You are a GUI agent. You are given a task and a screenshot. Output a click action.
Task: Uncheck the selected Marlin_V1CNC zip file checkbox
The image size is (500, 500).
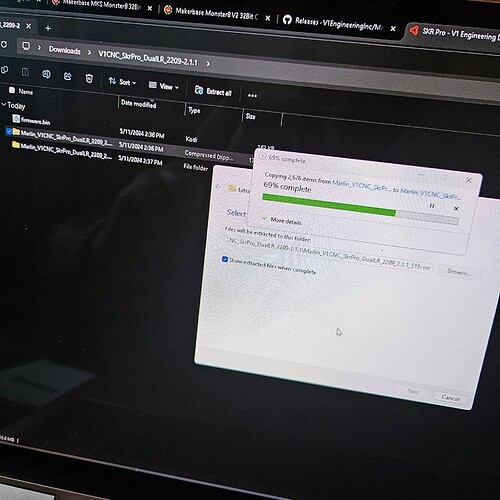tap(9, 131)
